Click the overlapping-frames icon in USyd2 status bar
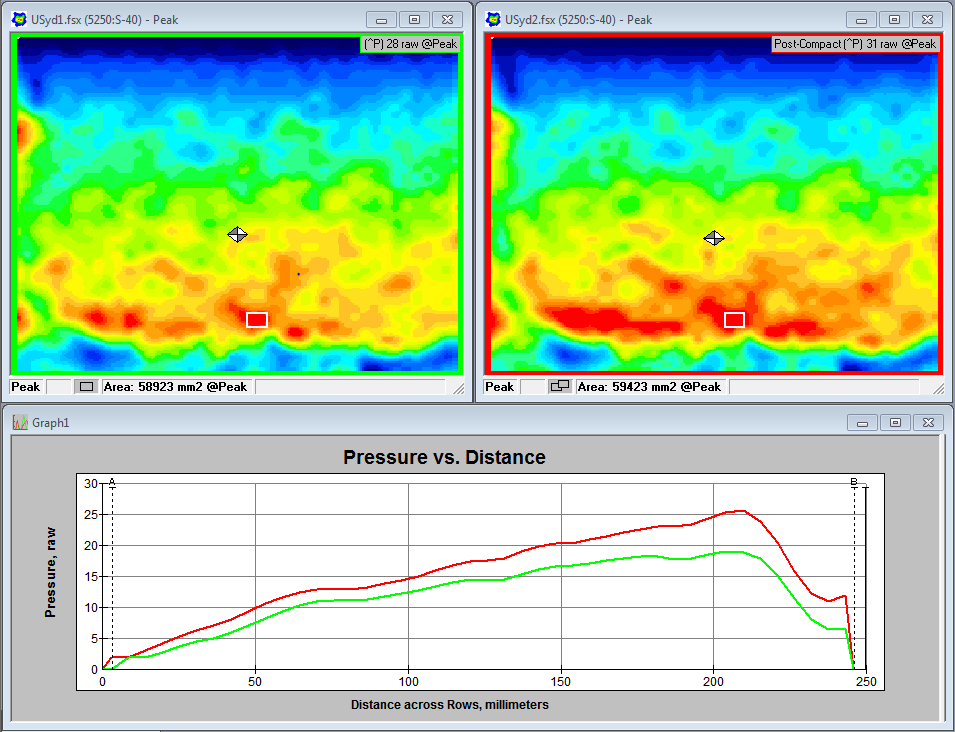The height and width of the screenshot is (732, 955). coord(559,387)
